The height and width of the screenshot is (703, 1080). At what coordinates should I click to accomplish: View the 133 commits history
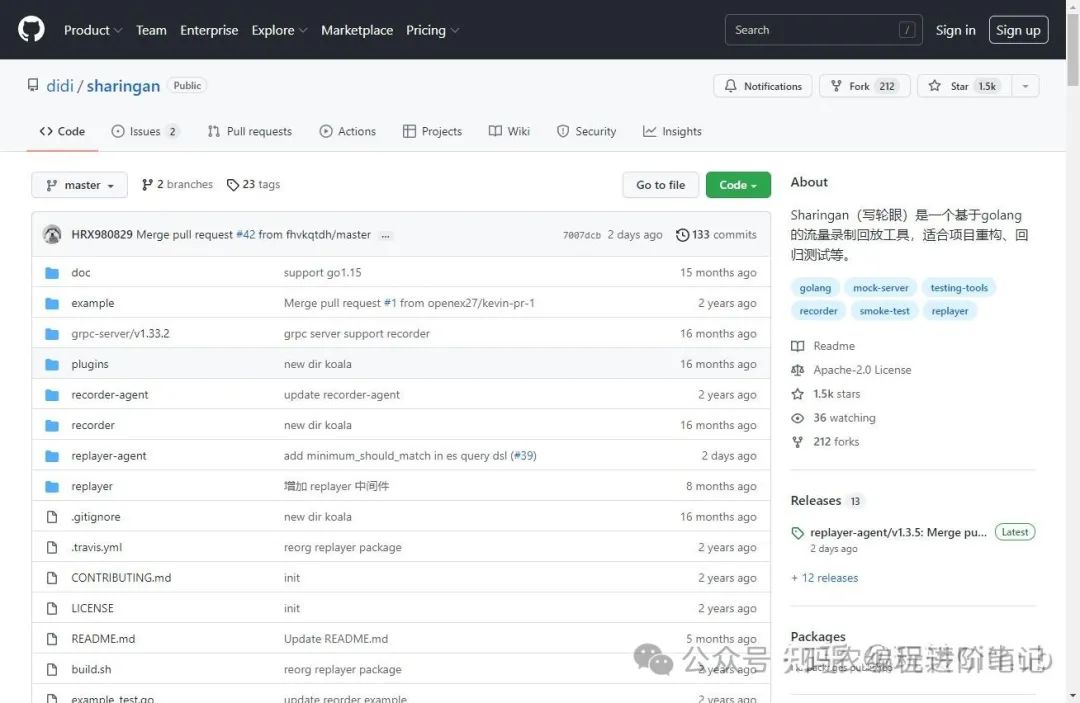716,235
